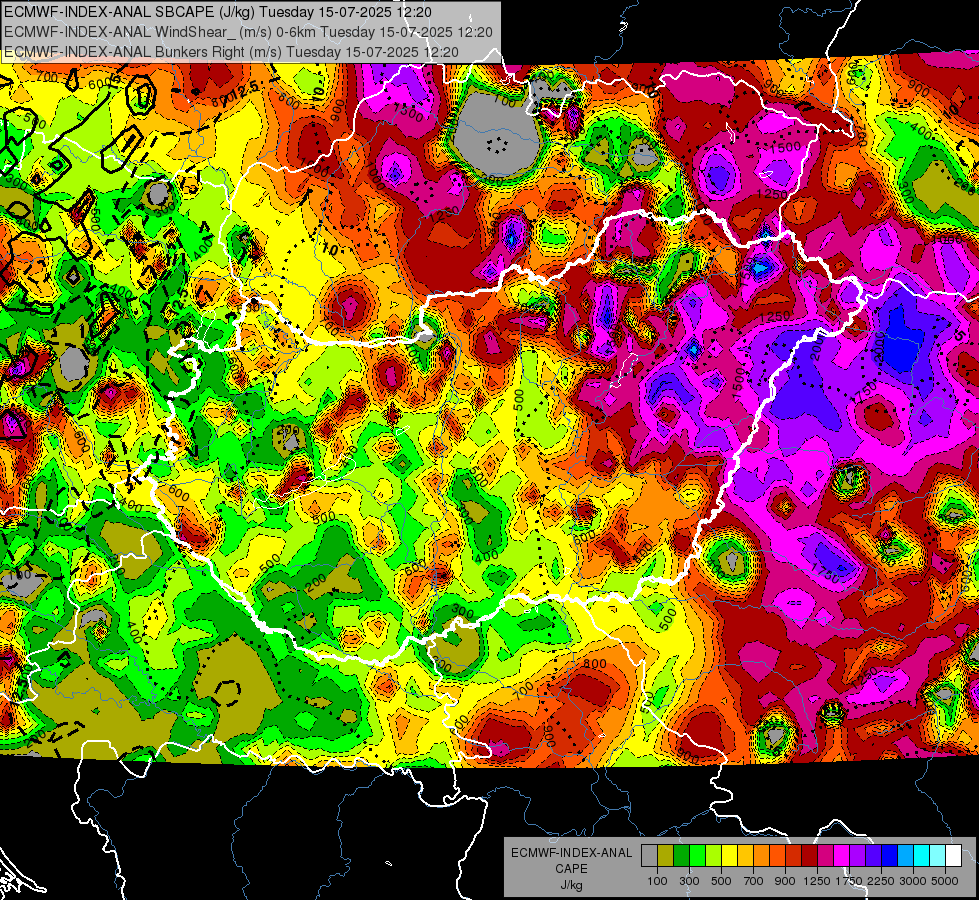
Task: Click the 1250 tick label on the legend scale
Action: tap(817, 881)
